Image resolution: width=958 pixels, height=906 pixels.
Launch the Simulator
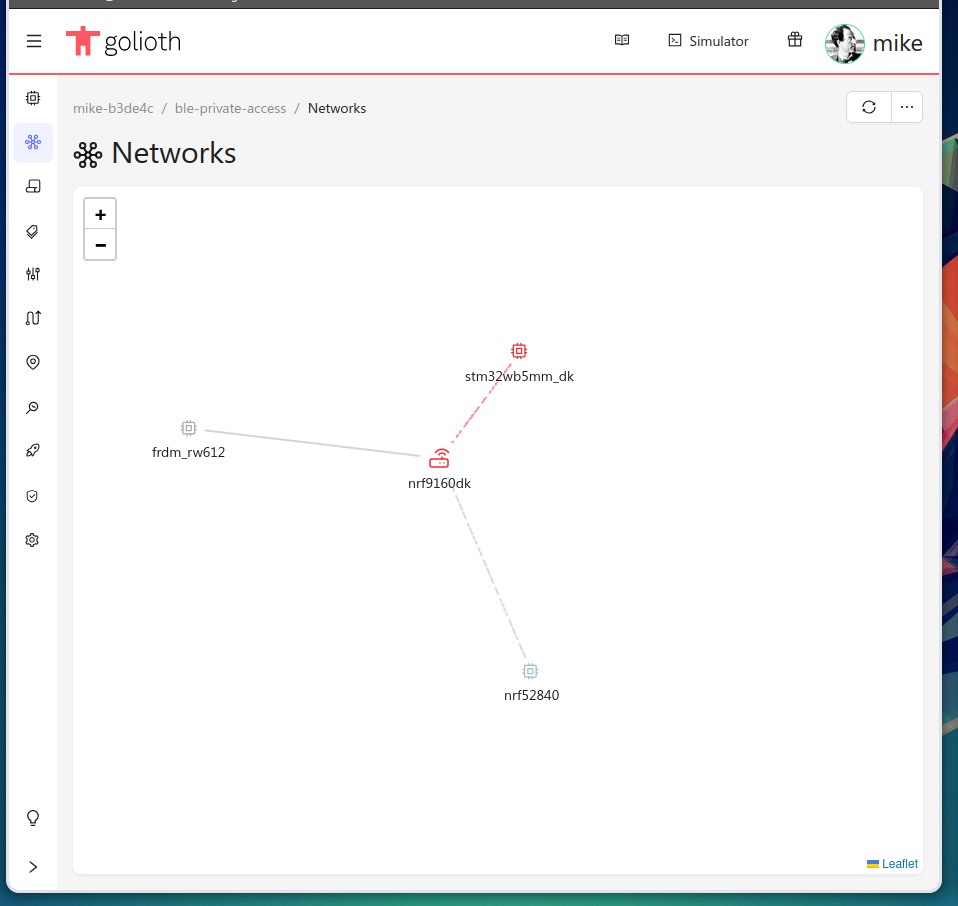708,41
